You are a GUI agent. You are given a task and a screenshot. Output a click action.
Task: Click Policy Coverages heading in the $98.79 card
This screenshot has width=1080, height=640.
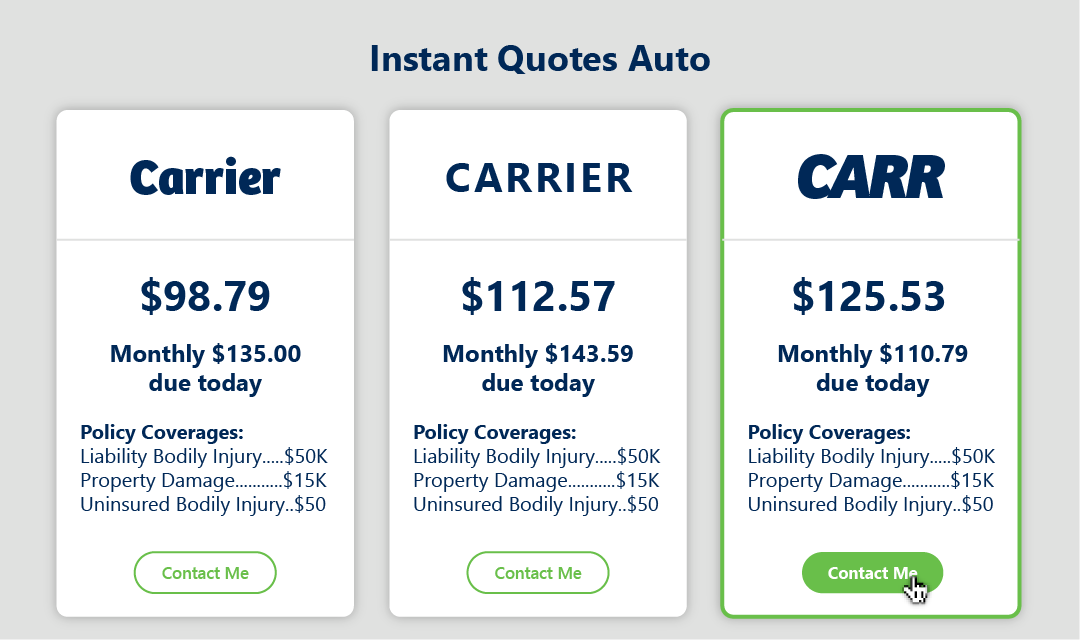tap(162, 433)
